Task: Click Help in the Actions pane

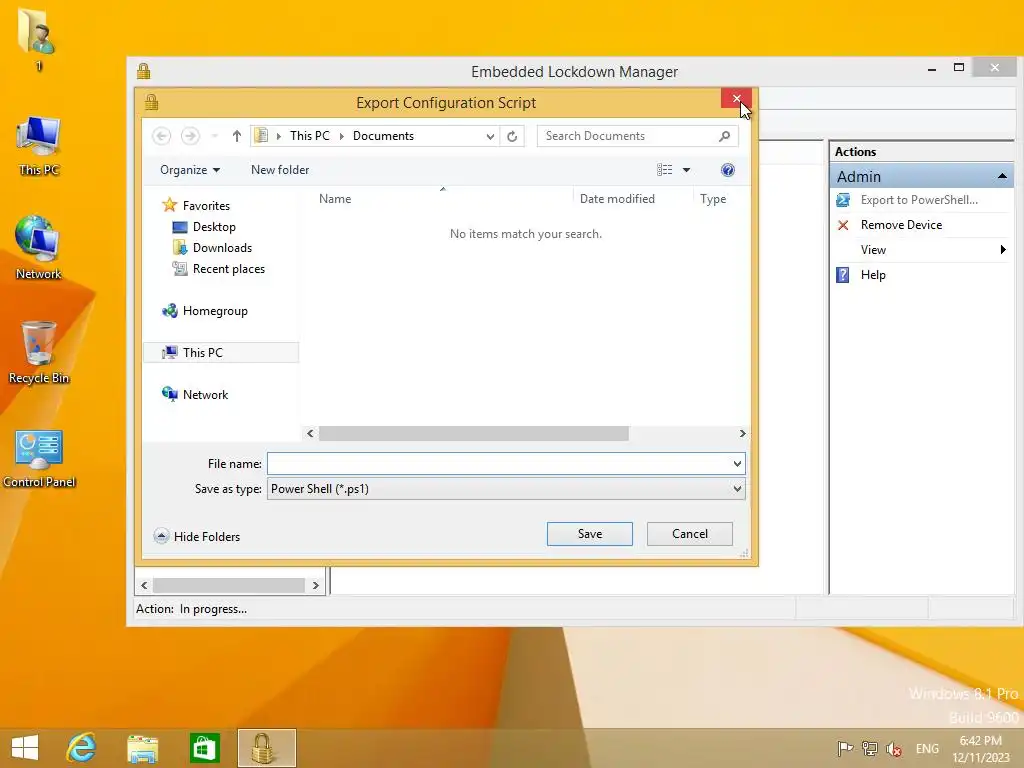Action: tap(873, 275)
